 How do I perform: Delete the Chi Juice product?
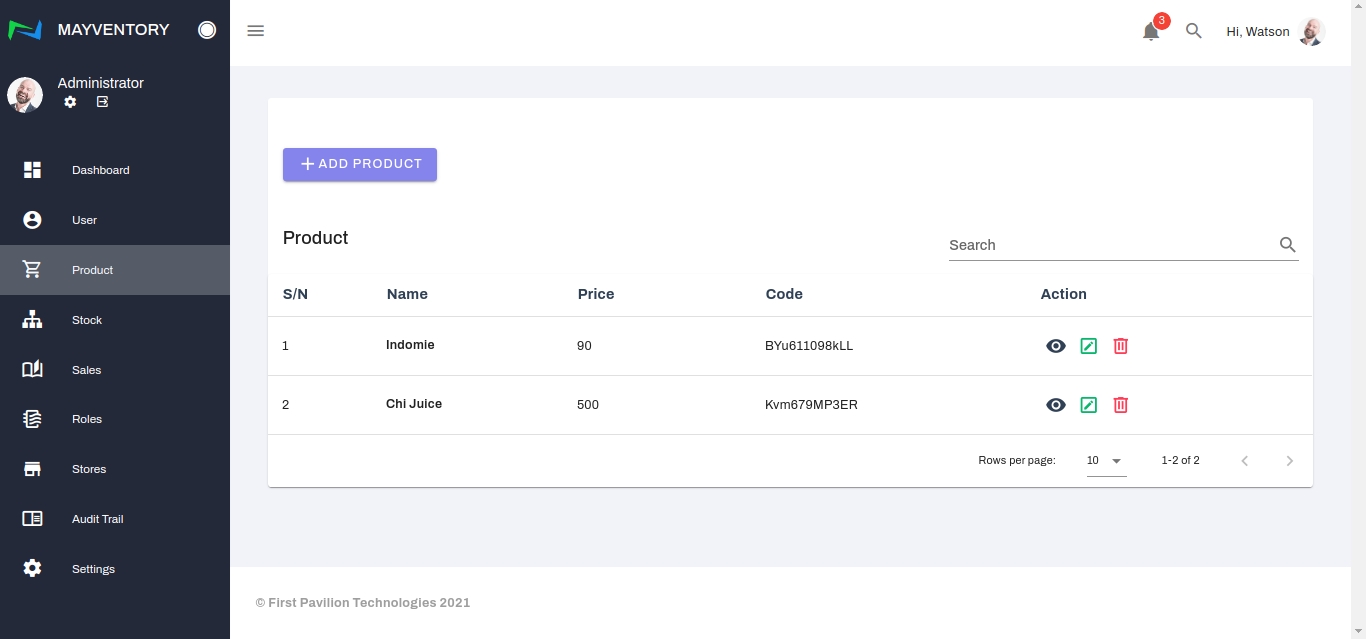1120,405
